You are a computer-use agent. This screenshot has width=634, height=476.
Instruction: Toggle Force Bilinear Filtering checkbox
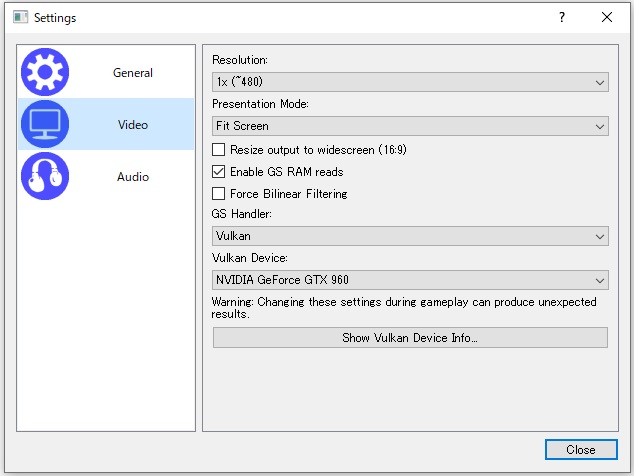coord(220,194)
